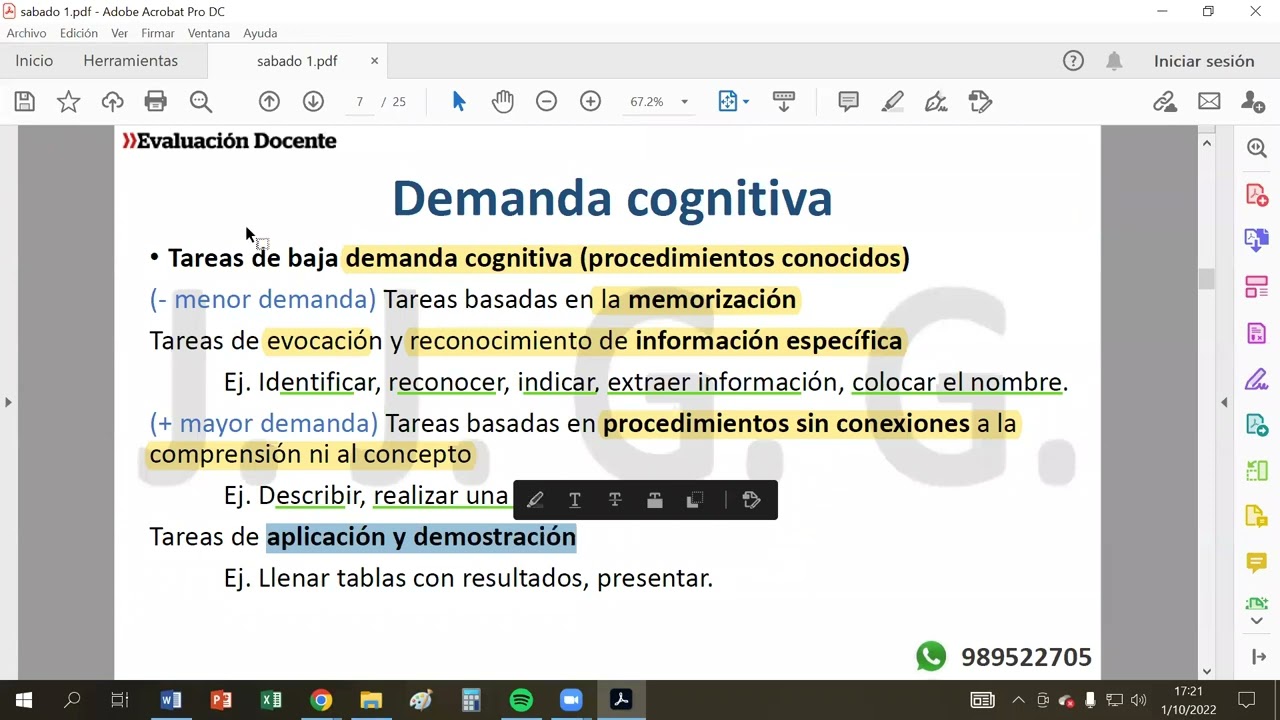1280x720 pixels.
Task: Select the highlight text pen tool
Action: point(892,101)
